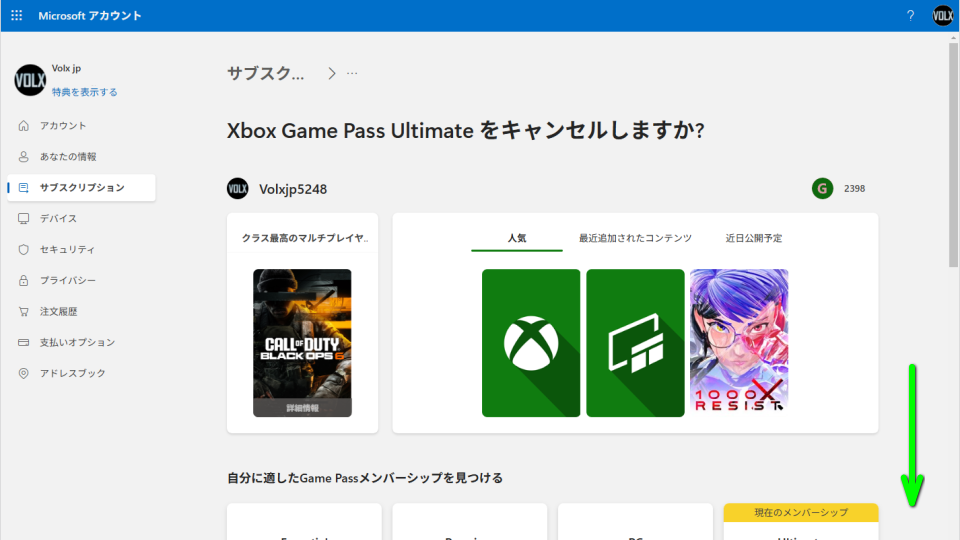Switch to 最近追加されたコンテンツ tab

tap(635, 239)
